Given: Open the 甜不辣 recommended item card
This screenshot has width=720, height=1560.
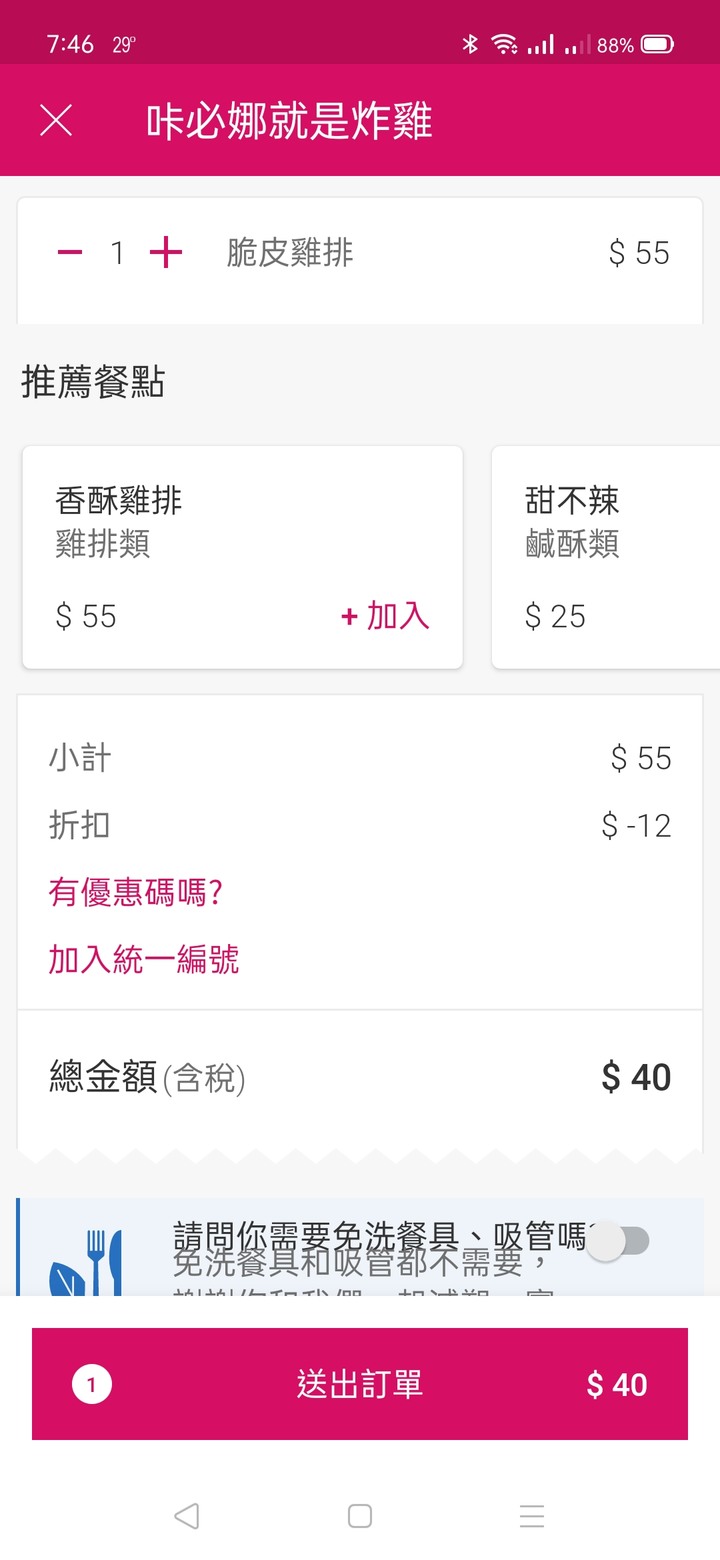Looking at the screenshot, I should click(606, 557).
